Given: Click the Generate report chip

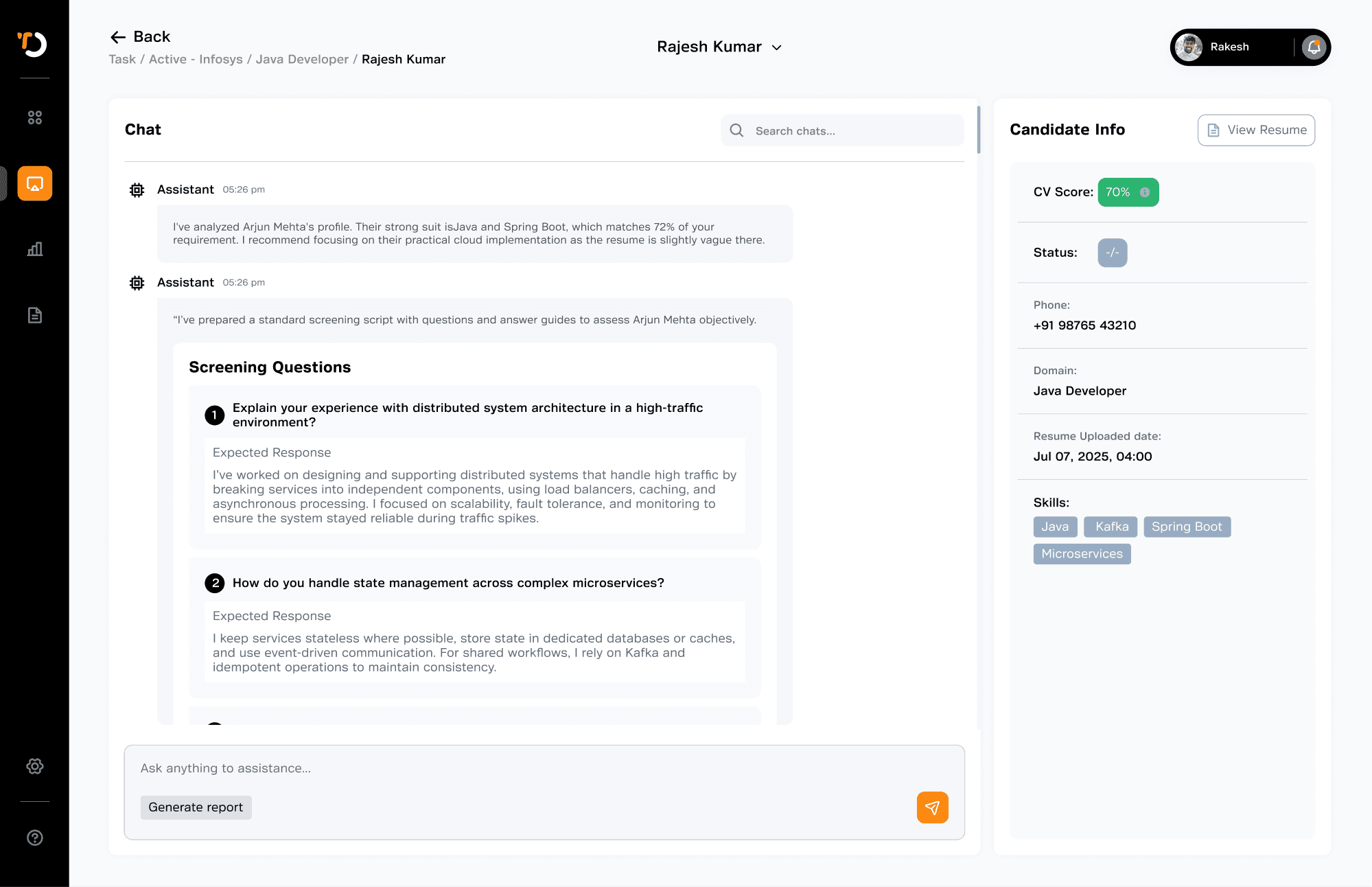Looking at the screenshot, I should 196,807.
